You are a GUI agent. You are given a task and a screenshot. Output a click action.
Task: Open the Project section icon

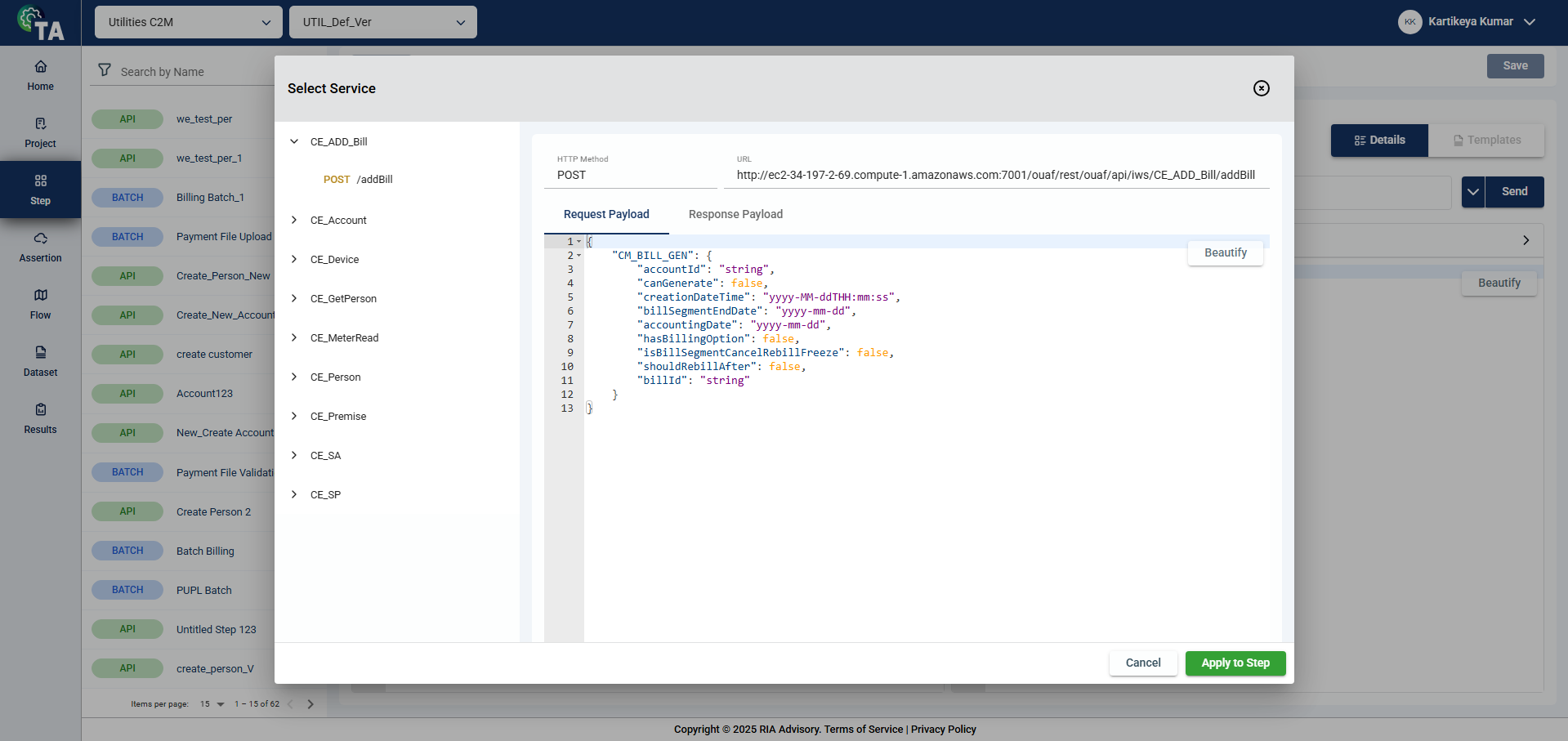[x=40, y=132]
